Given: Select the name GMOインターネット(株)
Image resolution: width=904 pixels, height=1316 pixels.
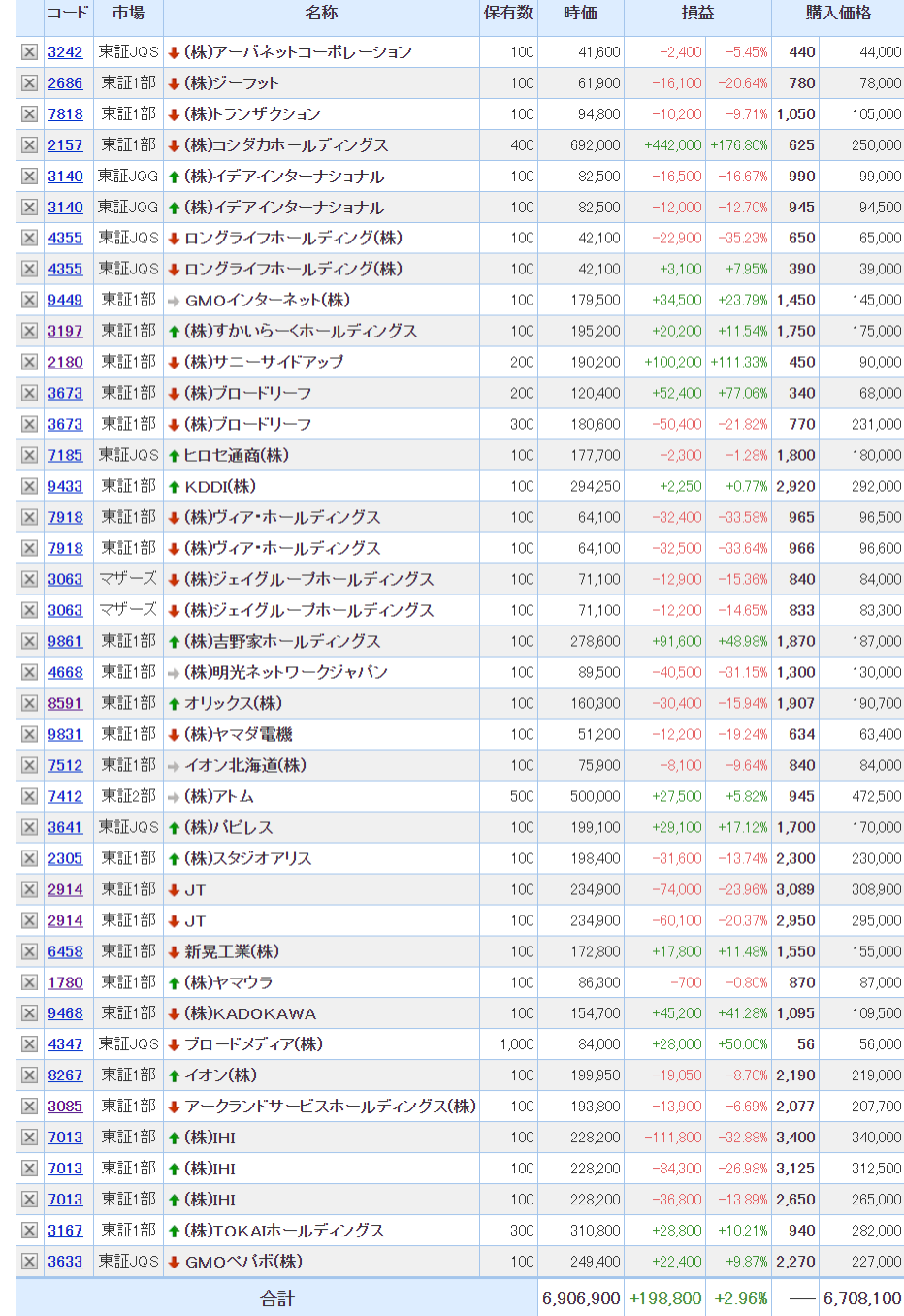Looking at the screenshot, I should pos(268,301).
